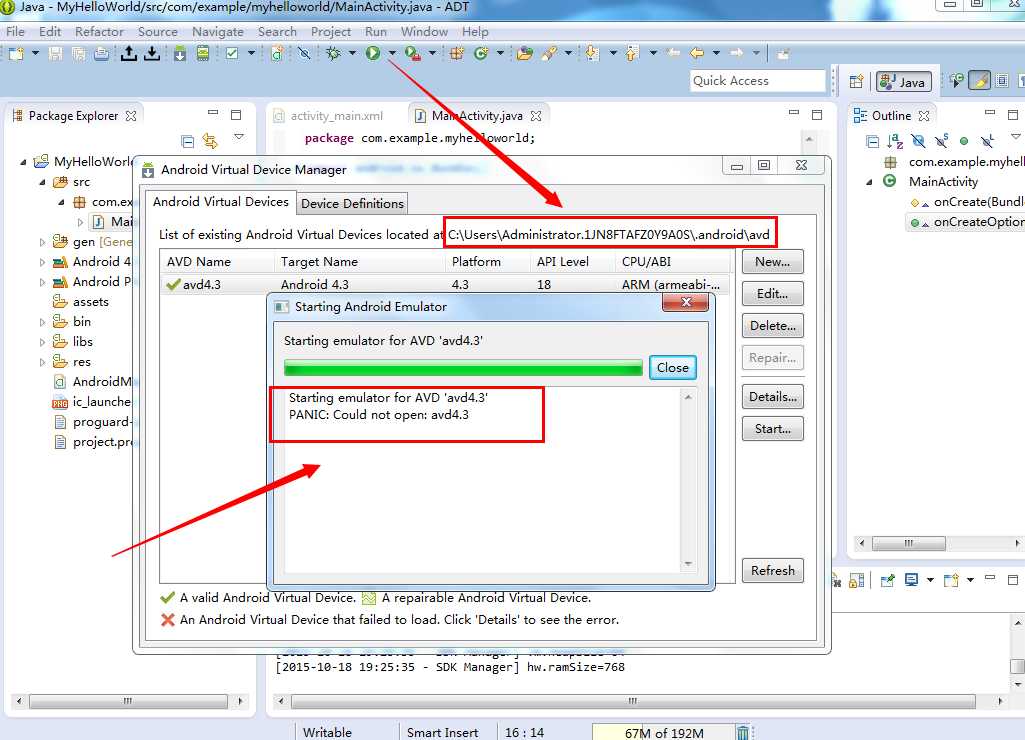Image resolution: width=1025 pixels, height=740 pixels.
Task: Expand the libs folder node
Action: (42, 342)
